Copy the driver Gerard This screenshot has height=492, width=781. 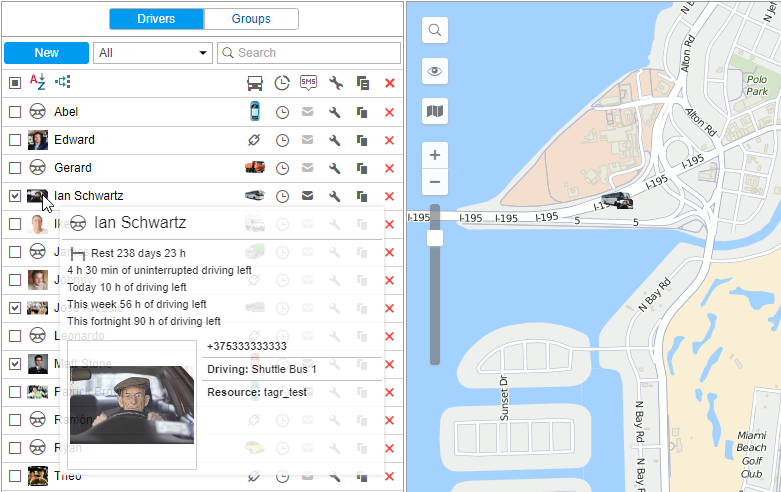[362, 168]
